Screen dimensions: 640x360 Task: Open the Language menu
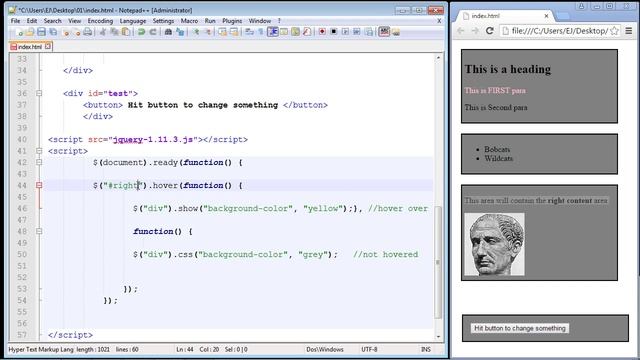tap(133, 21)
